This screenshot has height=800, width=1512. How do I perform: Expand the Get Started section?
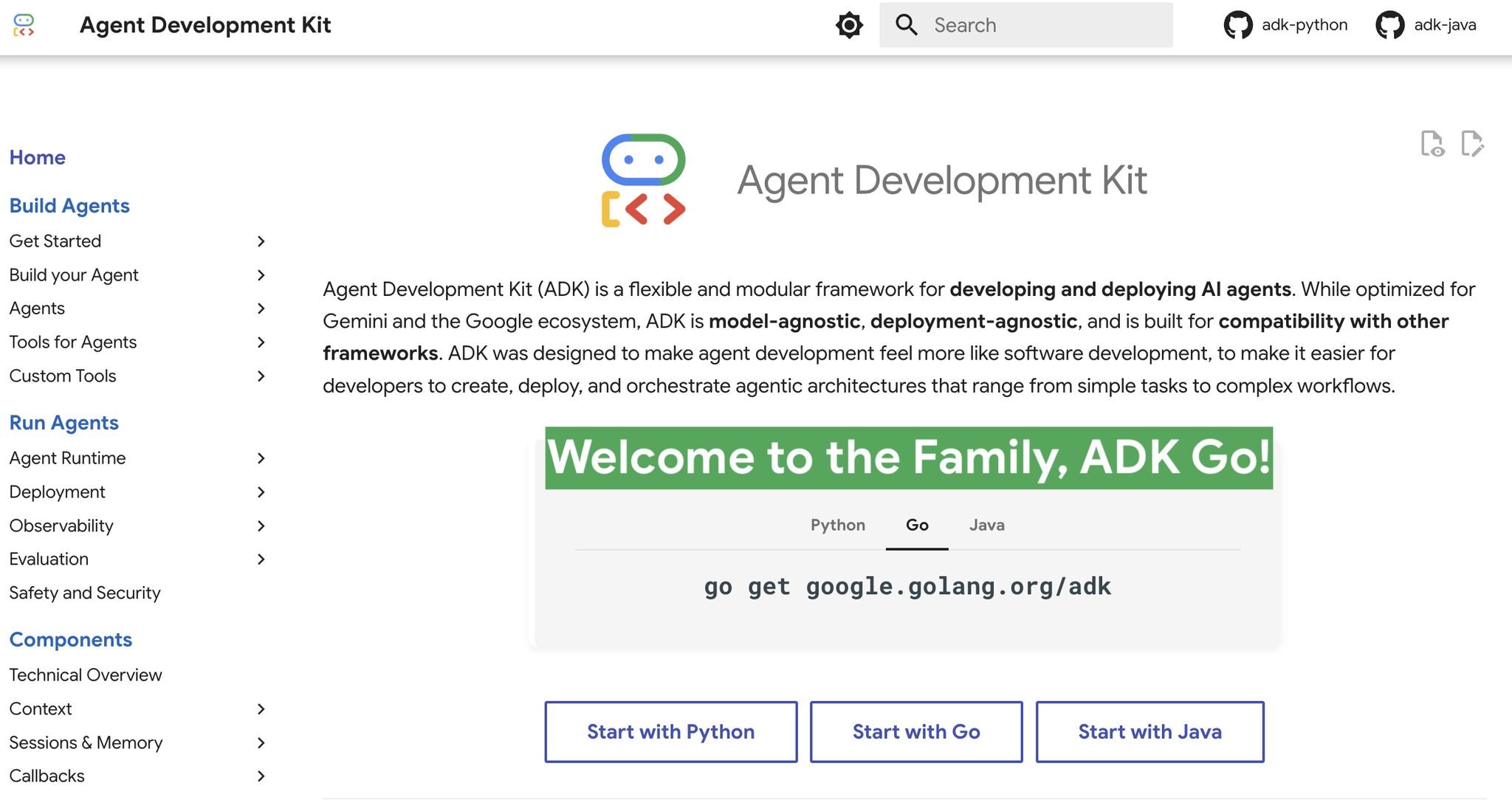[x=261, y=241]
